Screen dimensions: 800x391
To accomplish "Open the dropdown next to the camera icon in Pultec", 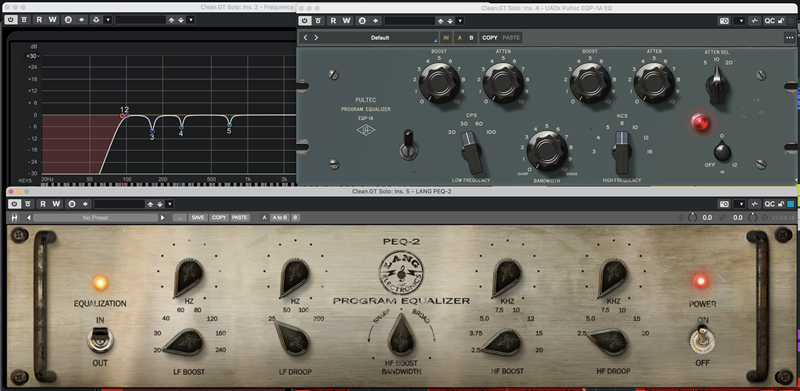I will [740, 21].
